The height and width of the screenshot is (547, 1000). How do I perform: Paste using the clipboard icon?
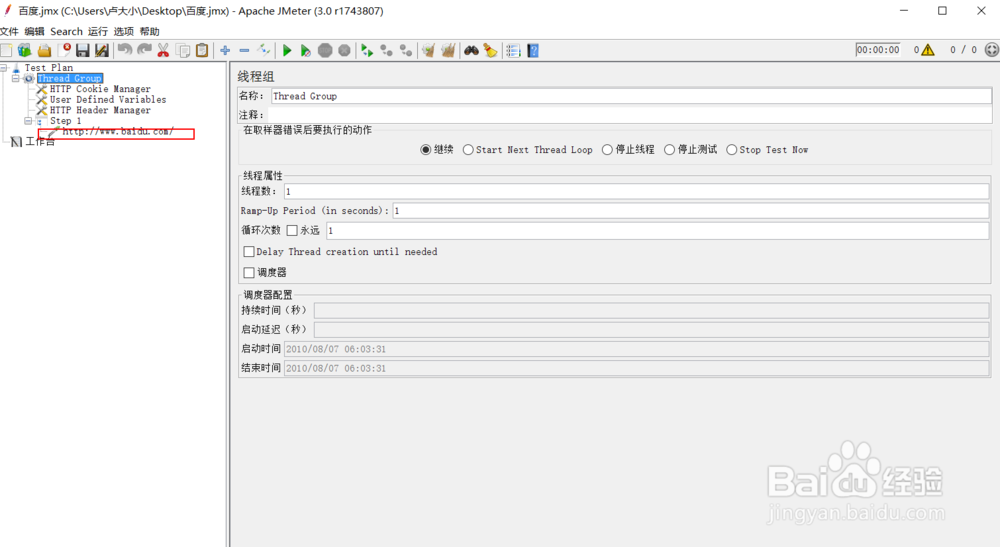202,50
